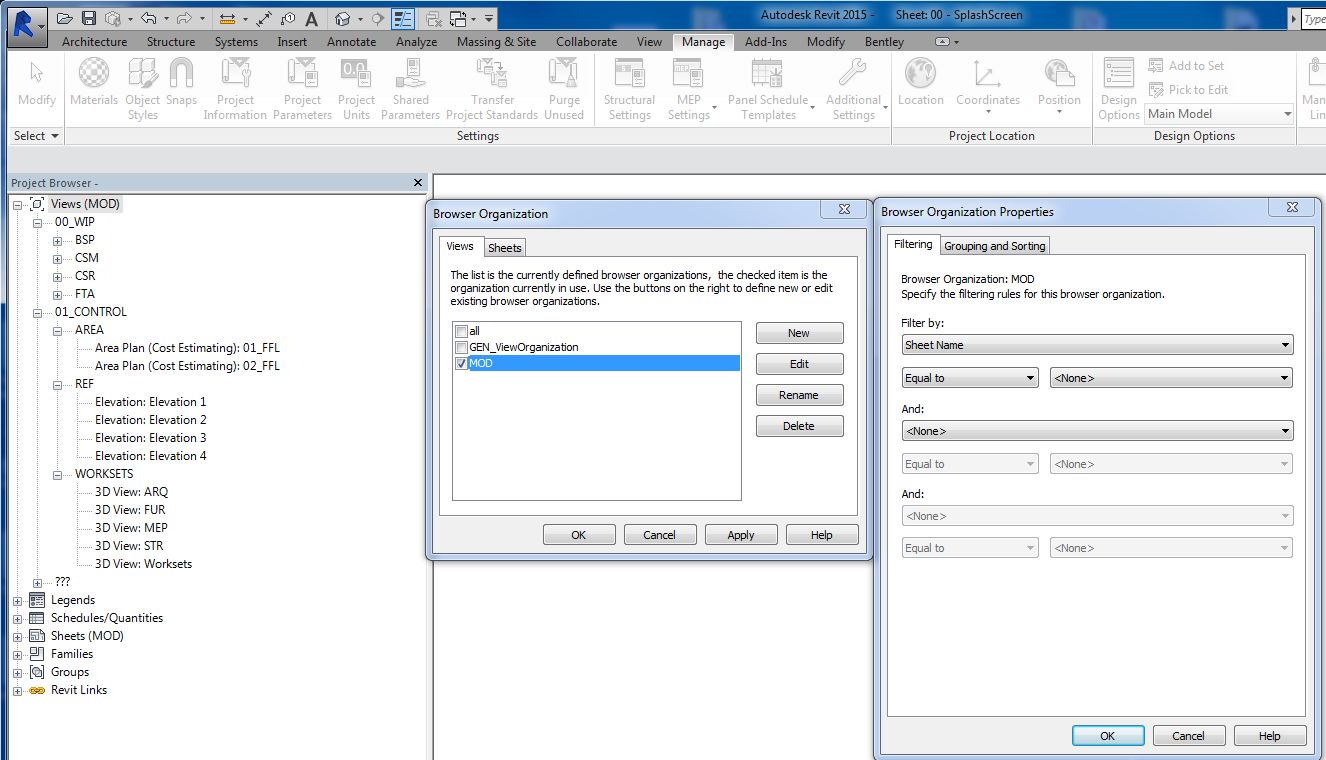Select '3D View: MEP' tree item
The image size is (1326, 760).
pos(132,528)
